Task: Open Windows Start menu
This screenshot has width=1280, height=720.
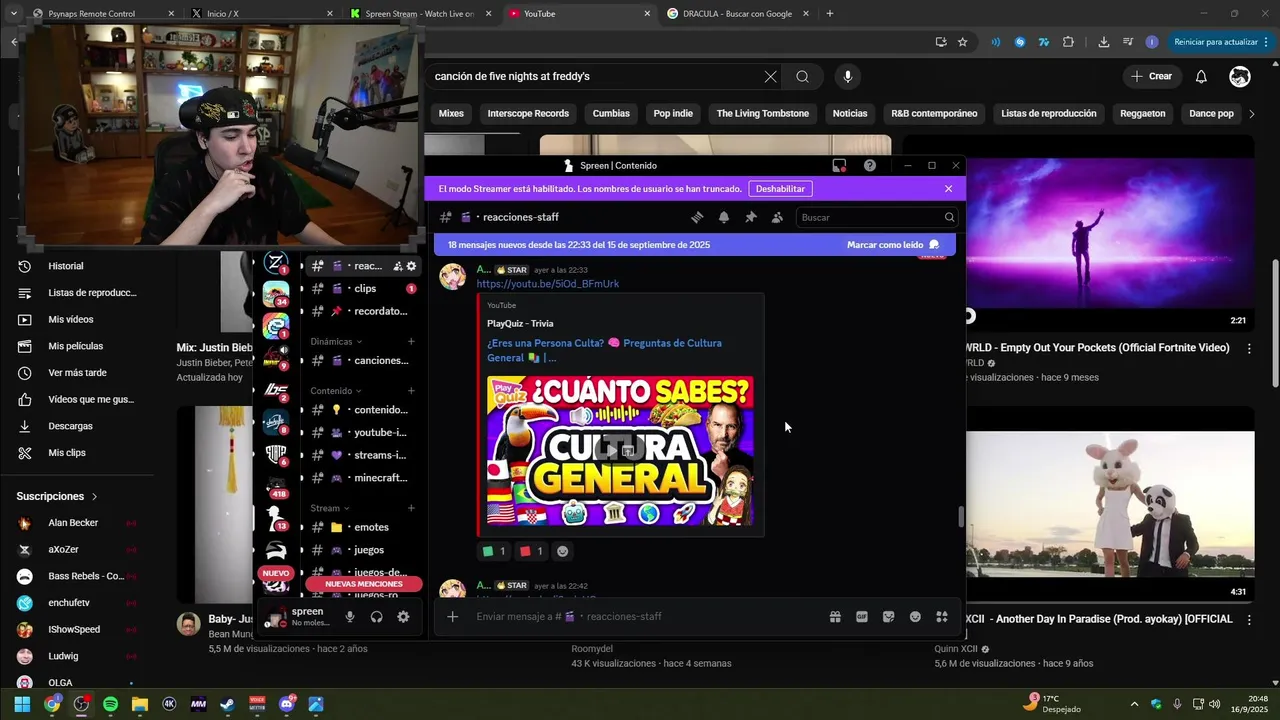Action: pyautogui.click(x=22, y=704)
